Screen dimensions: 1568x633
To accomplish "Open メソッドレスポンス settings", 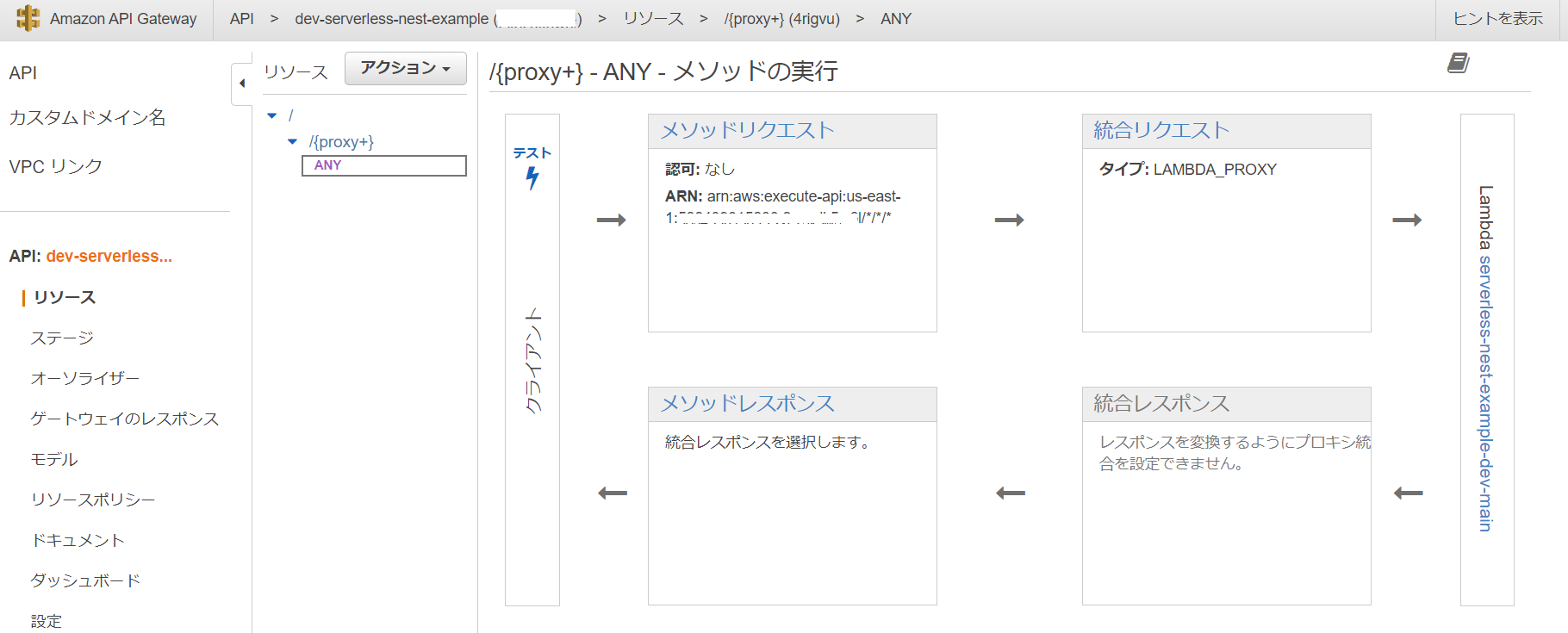I will [x=747, y=403].
